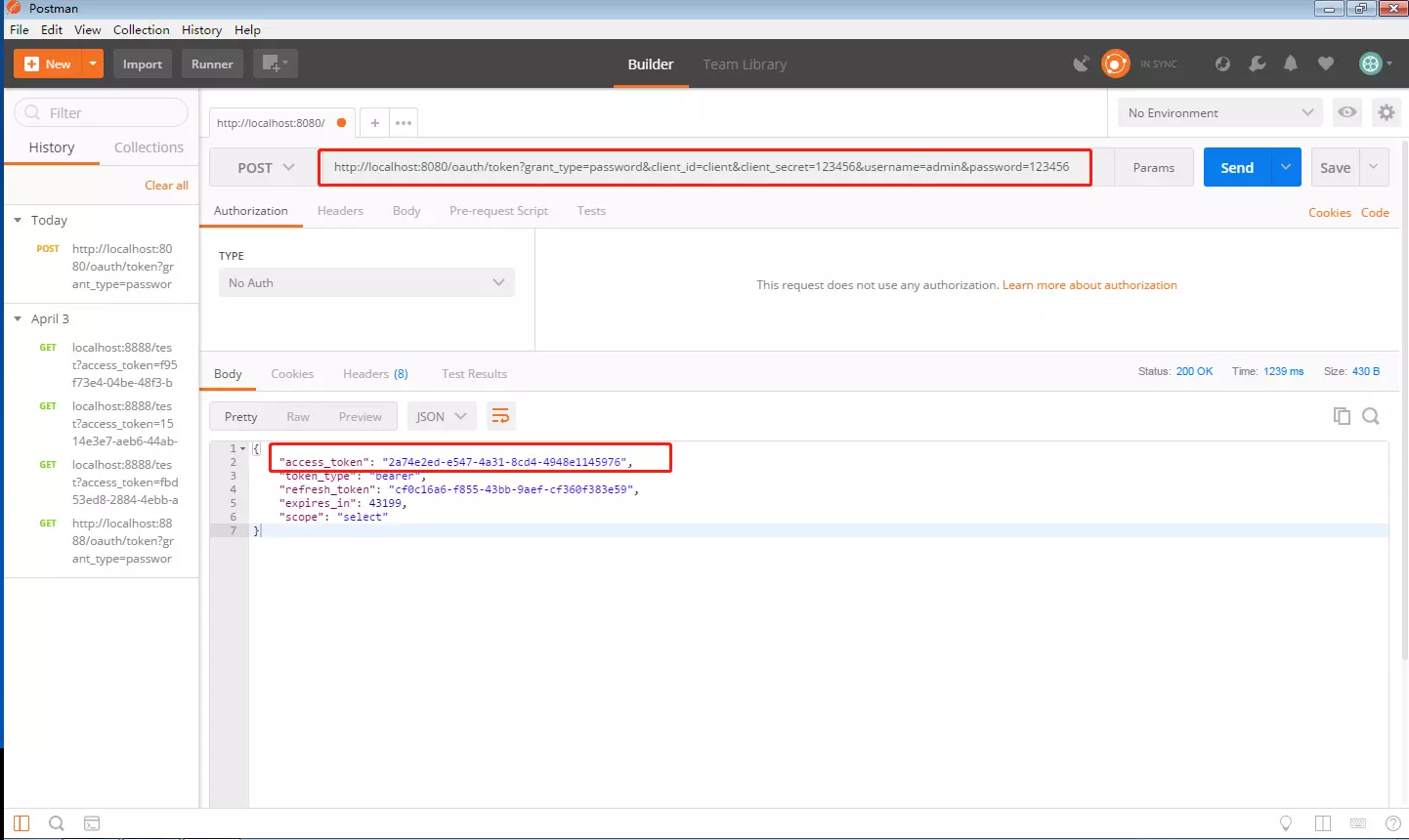Open the Collection menu
The height and width of the screenshot is (840, 1409).
coord(142,29)
